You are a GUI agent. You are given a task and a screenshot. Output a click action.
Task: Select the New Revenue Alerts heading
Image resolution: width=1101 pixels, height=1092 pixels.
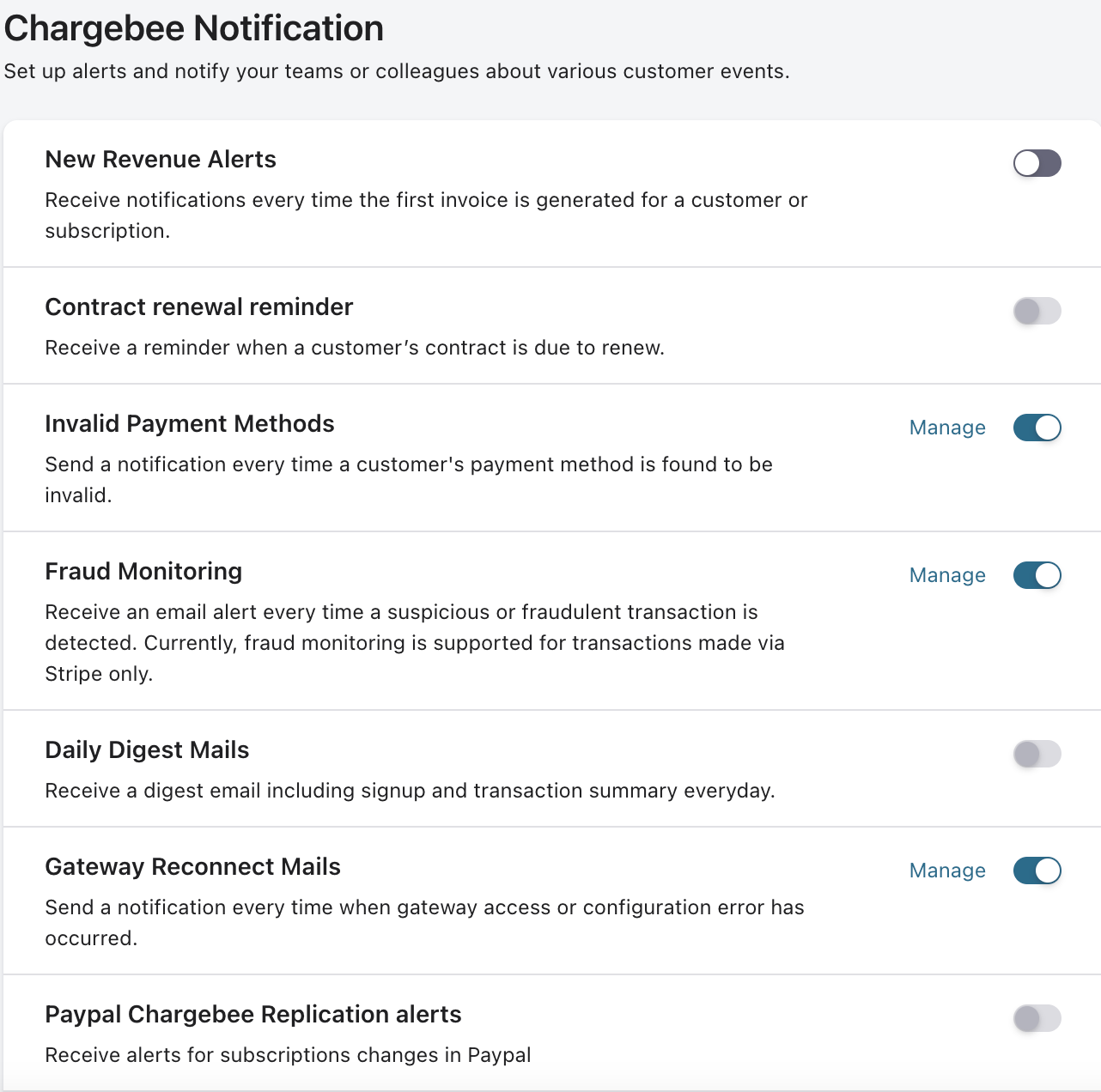tap(161, 160)
